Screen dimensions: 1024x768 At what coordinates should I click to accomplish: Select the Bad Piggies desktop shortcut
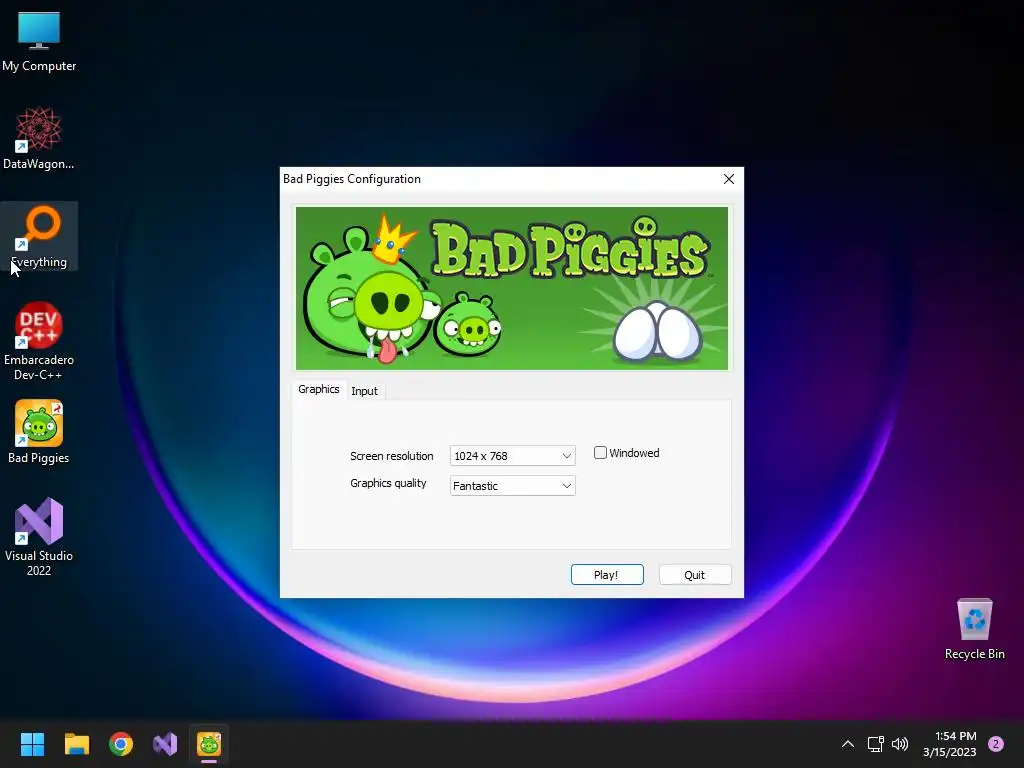tap(39, 432)
